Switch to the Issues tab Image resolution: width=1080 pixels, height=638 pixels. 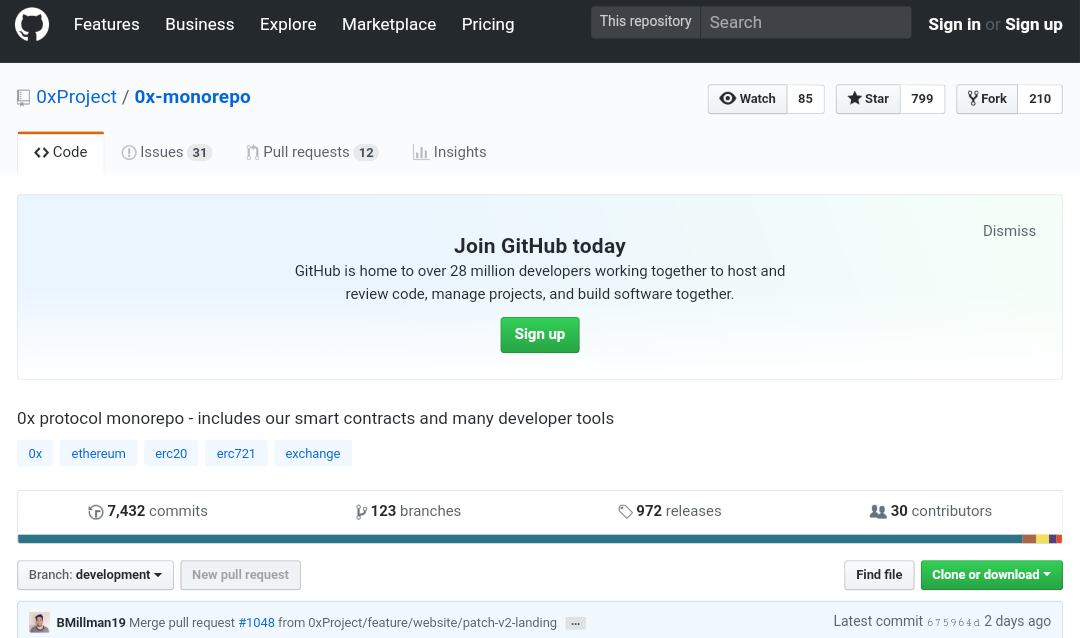[166, 152]
